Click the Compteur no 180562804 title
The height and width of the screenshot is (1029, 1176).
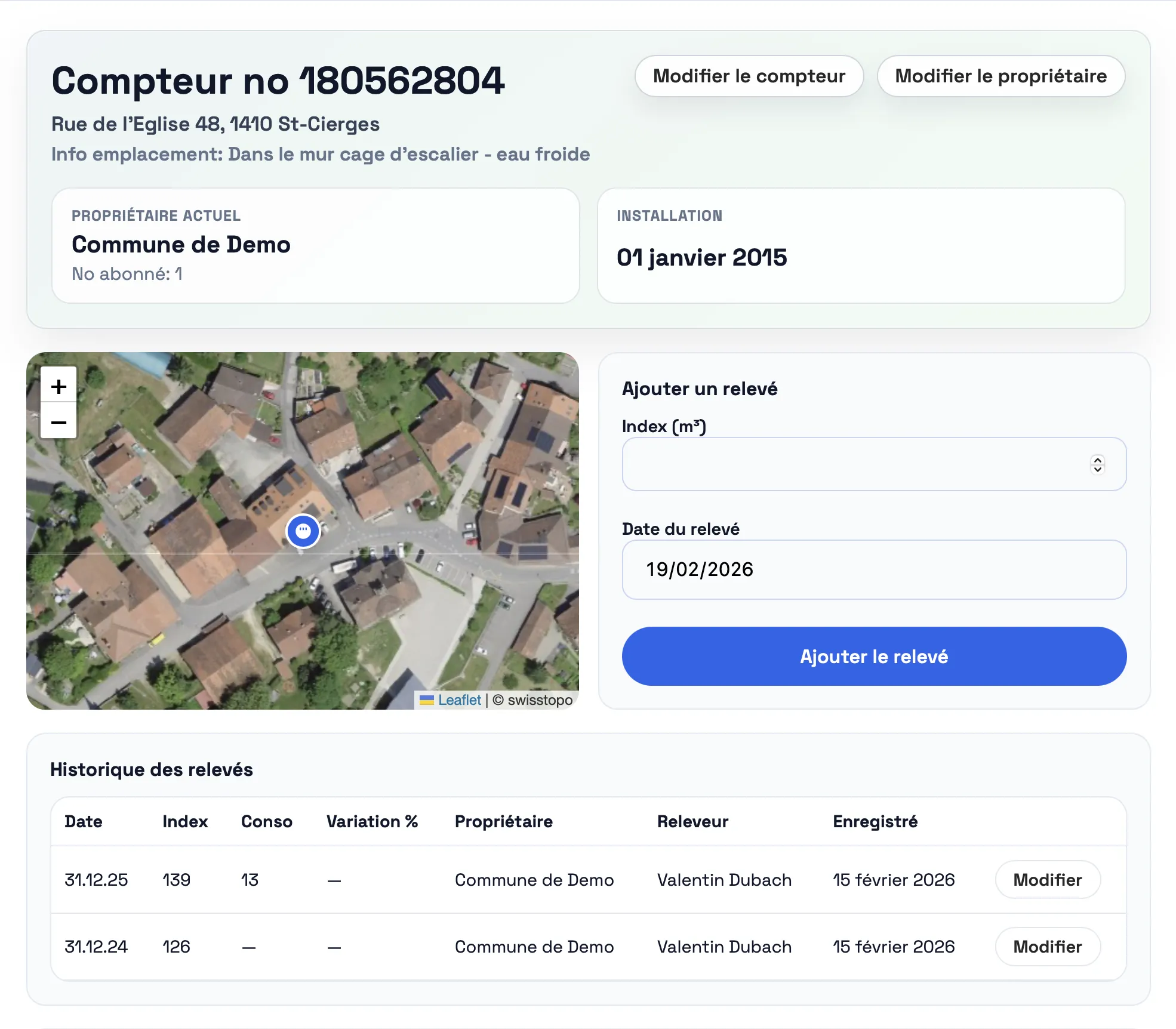point(278,81)
